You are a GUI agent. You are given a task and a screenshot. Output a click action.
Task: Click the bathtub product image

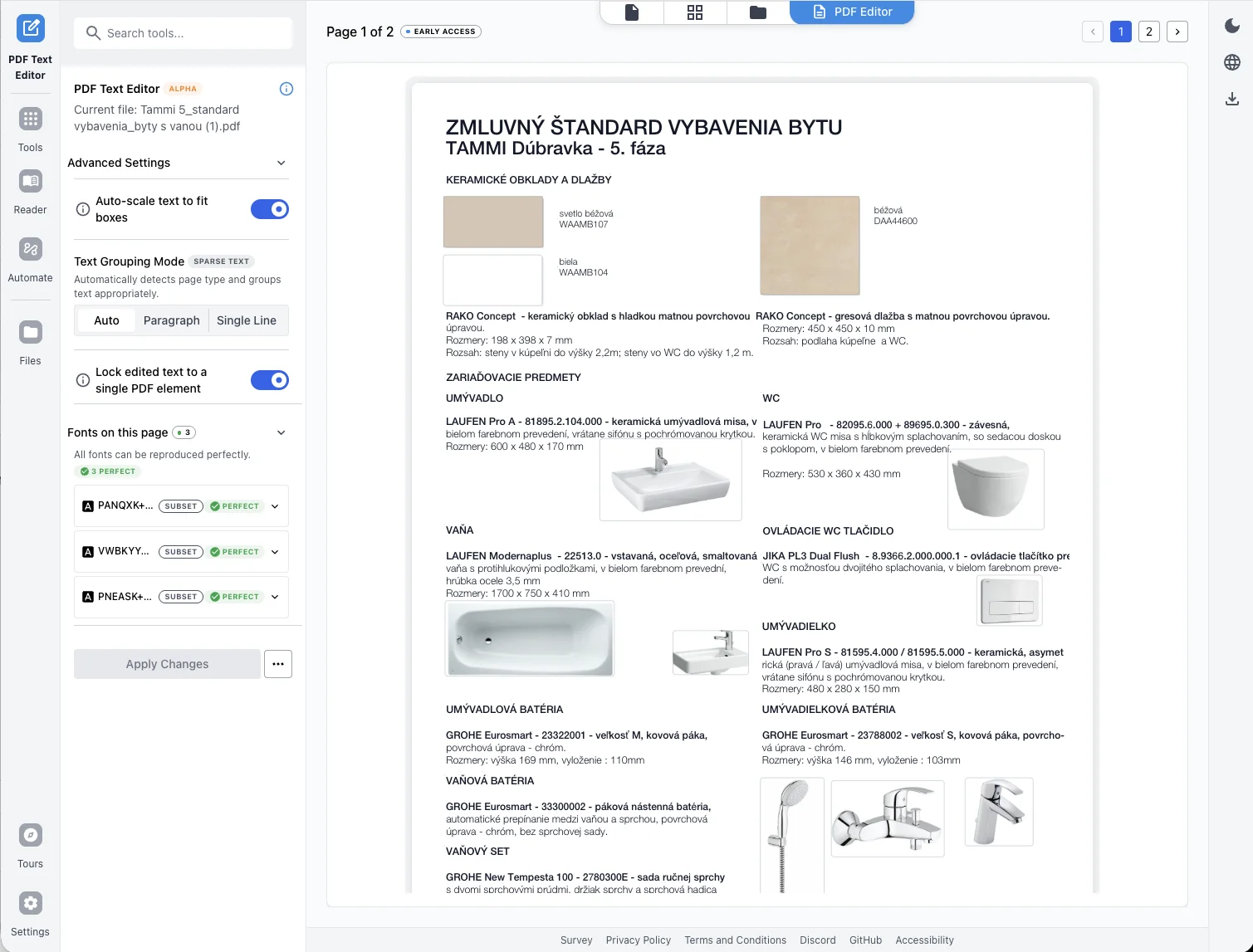(530, 639)
